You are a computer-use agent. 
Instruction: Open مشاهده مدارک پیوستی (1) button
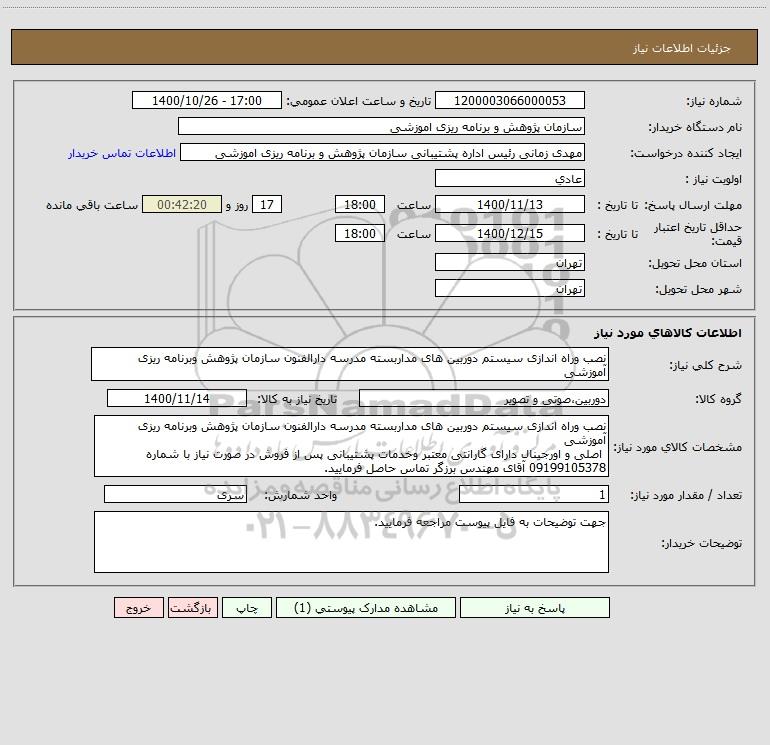[x=366, y=607]
